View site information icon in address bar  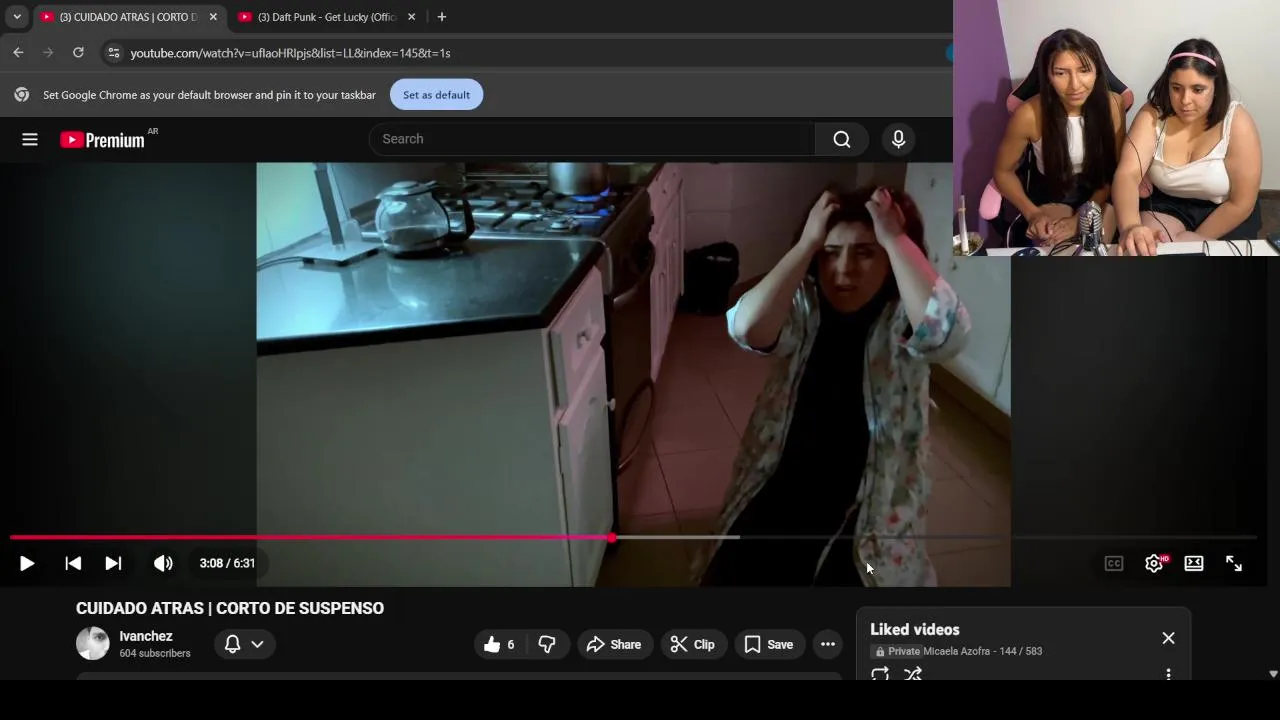(x=114, y=53)
